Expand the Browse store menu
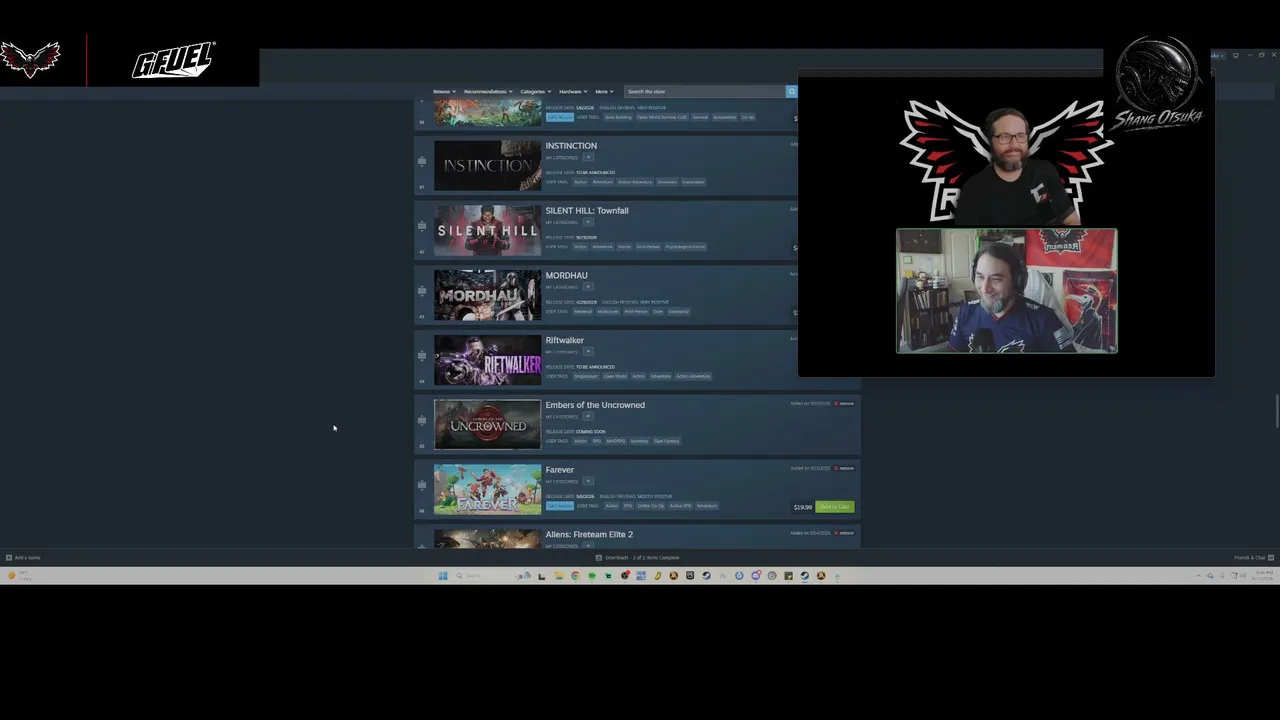 [x=443, y=92]
